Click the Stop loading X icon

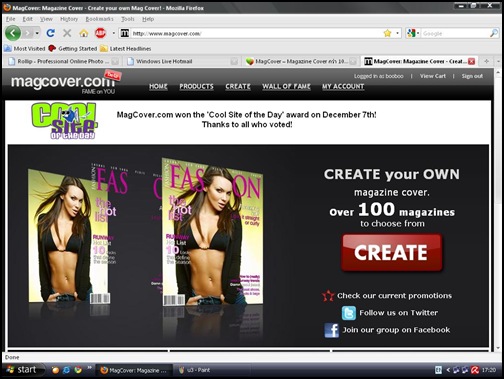(x=67, y=33)
